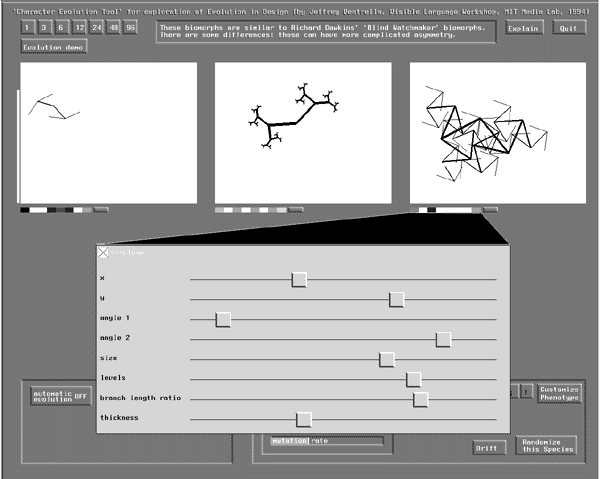Choose the 12 population button
Image resolution: width=600 pixels, height=479 pixels.
(79, 28)
